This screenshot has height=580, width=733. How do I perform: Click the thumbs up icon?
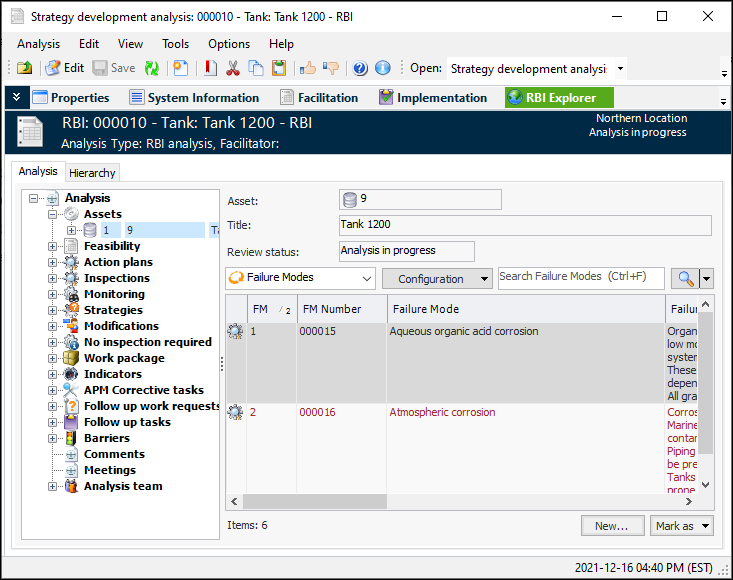pos(308,68)
